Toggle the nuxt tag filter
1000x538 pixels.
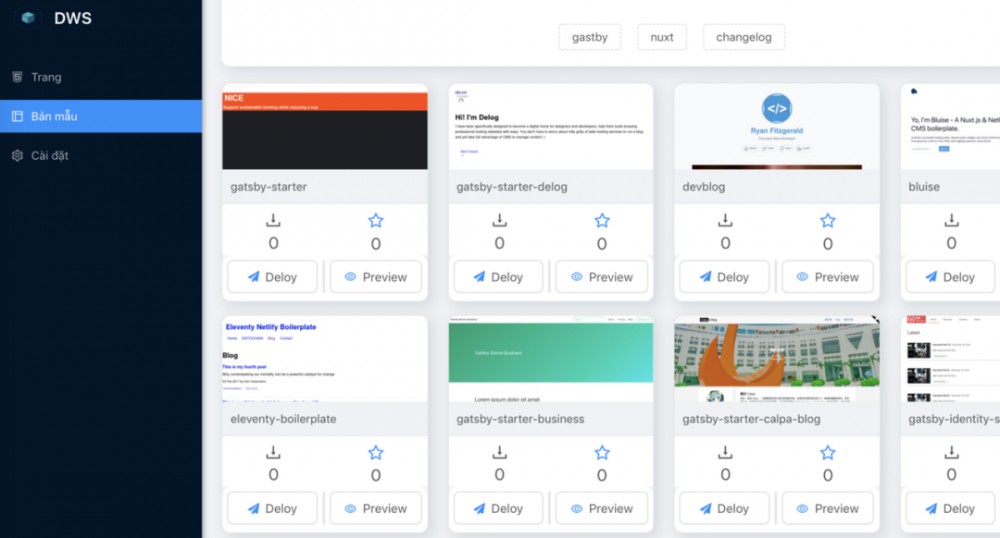(662, 37)
